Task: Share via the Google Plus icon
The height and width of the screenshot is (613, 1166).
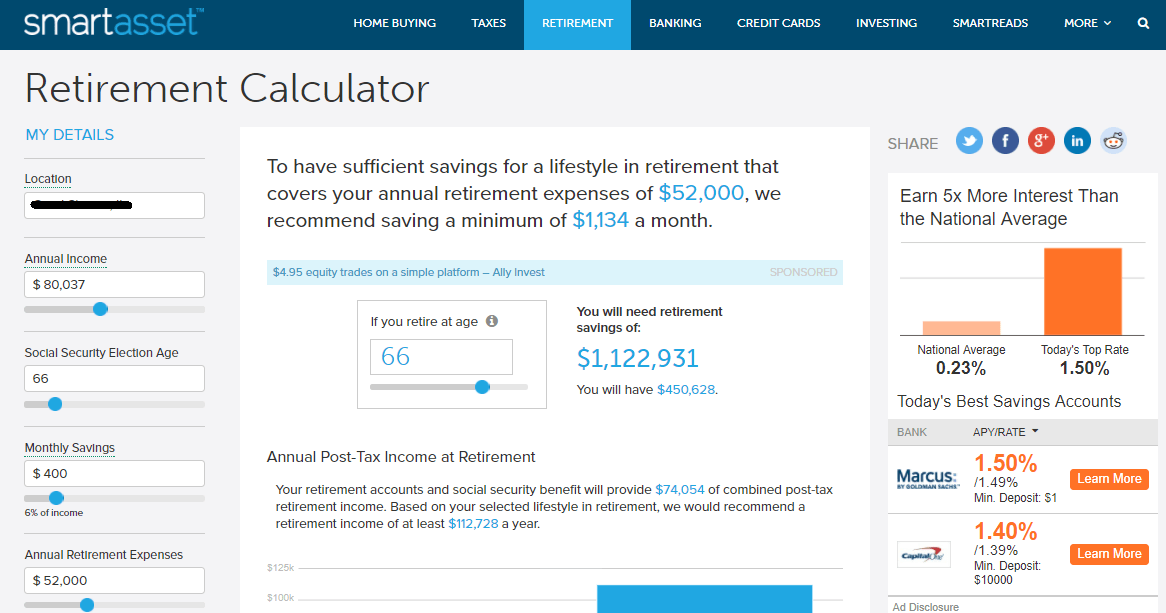Action: [x=1041, y=141]
